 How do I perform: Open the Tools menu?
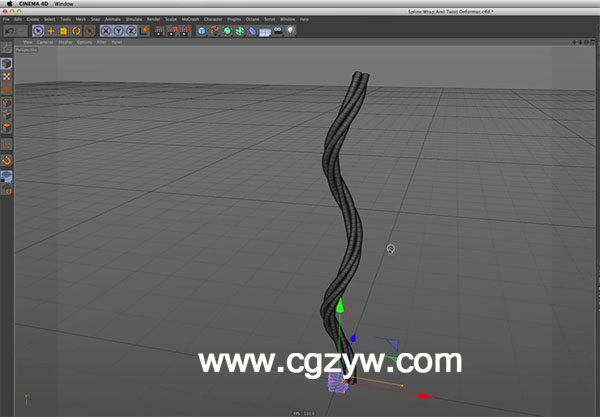coord(65,19)
